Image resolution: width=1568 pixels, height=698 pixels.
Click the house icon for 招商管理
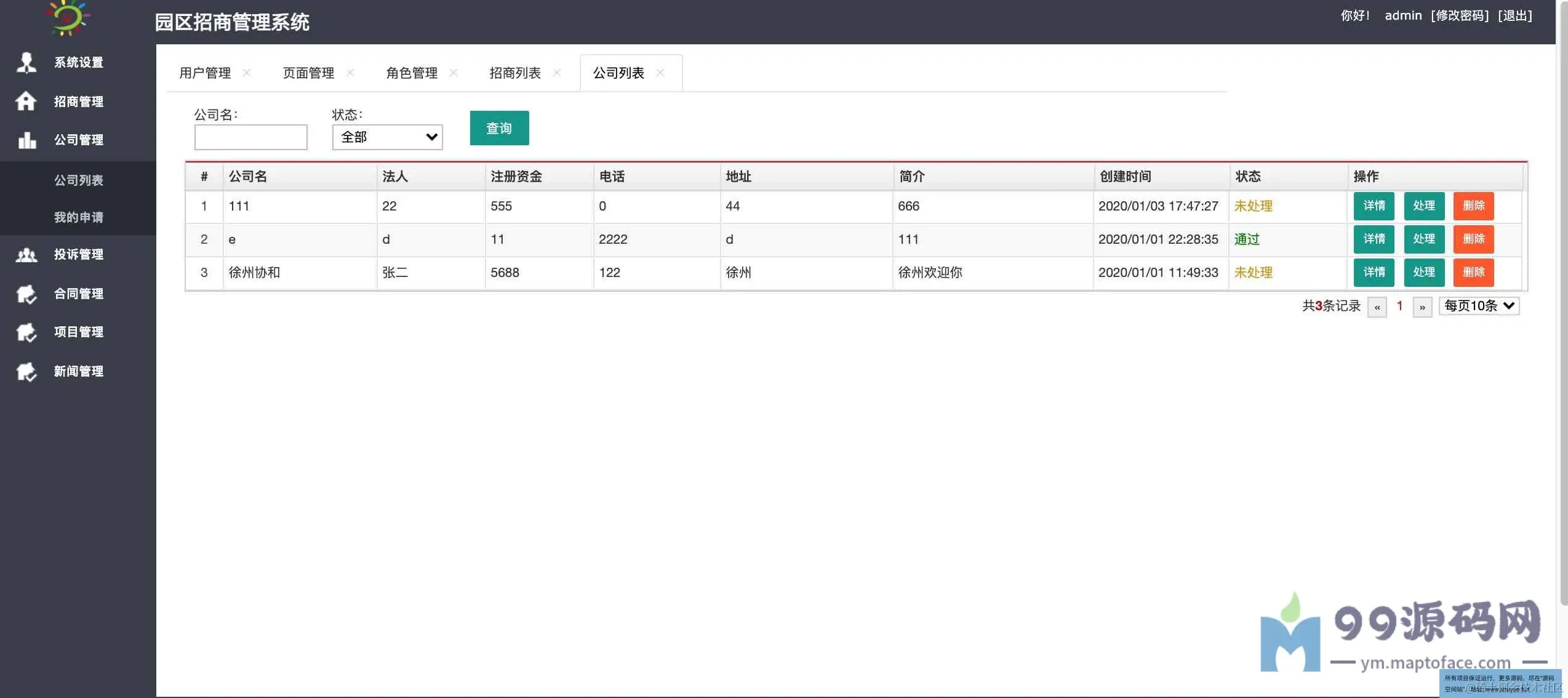tap(26, 101)
